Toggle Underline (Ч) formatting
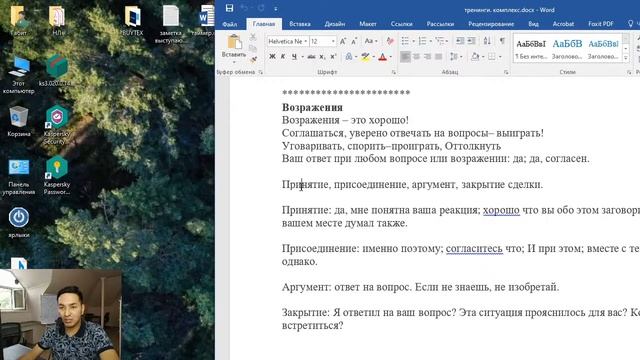The width and height of the screenshot is (640, 360). (x=294, y=57)
